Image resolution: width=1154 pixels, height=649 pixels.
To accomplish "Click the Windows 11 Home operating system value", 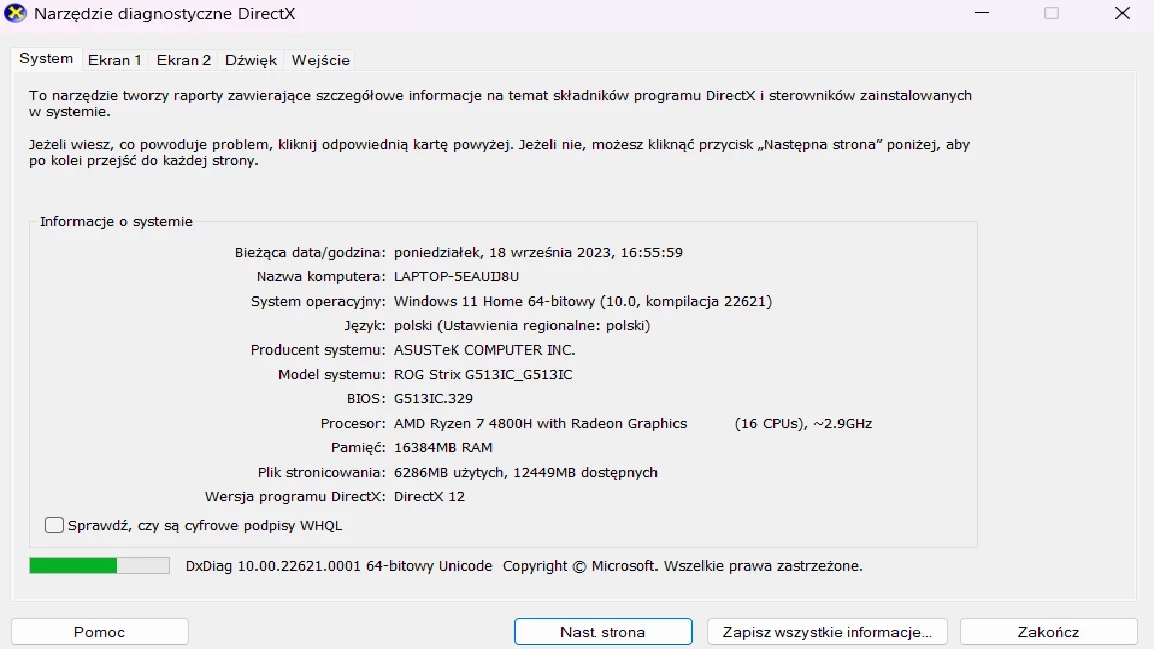I will [x=583, y=301].
